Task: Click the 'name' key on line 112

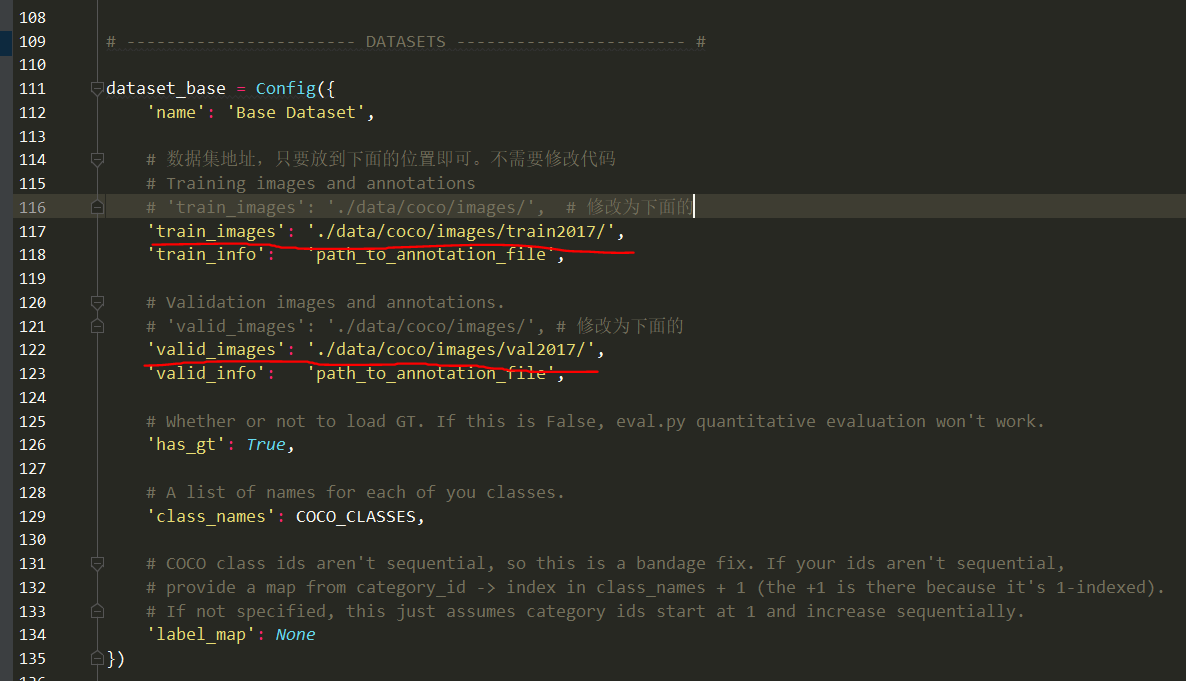Action: (x=175, y=113)
